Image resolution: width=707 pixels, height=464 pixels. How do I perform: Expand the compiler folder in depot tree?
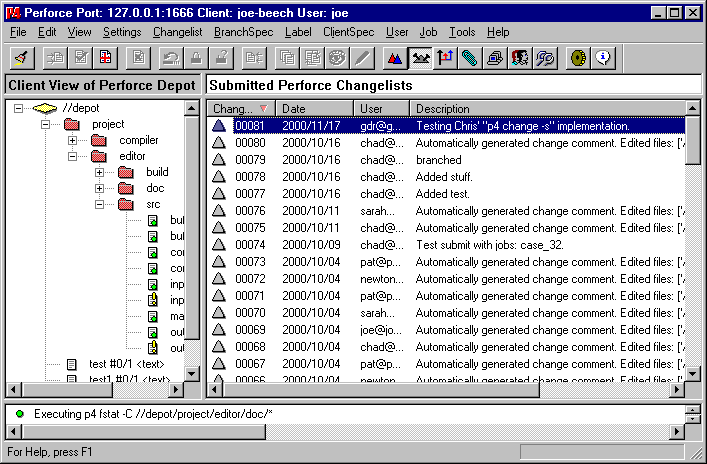tap(73, 140)
